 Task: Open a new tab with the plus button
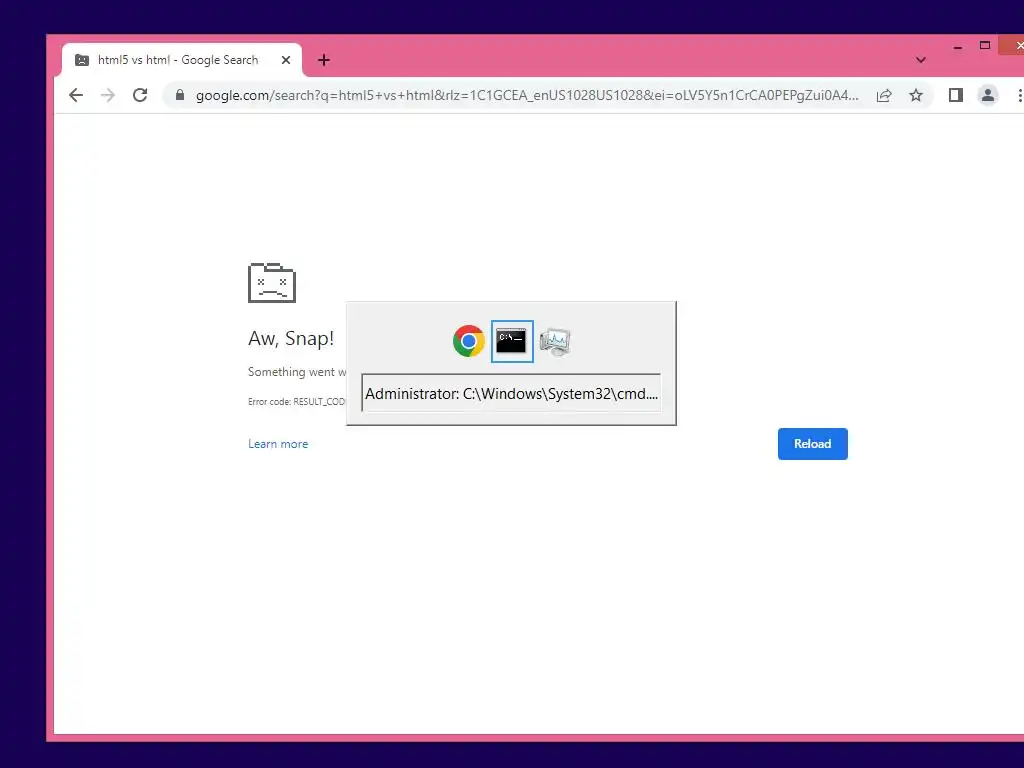324,60
